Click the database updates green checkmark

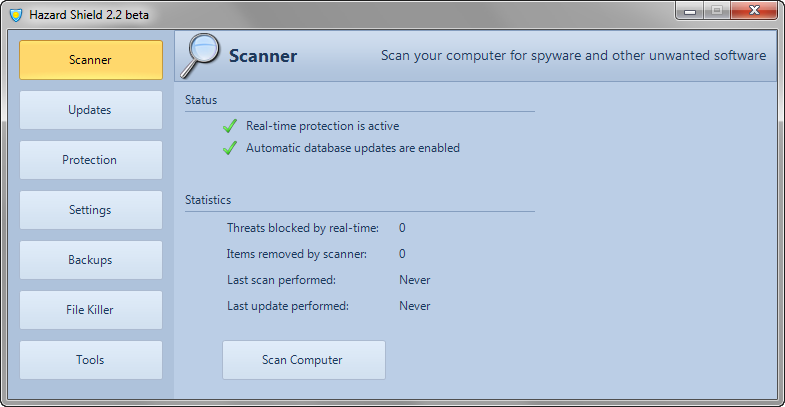click(x=230, y=148)
